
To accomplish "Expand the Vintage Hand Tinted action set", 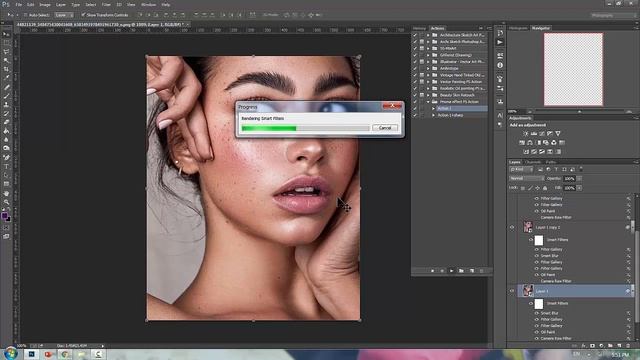I will click(428, 75).
